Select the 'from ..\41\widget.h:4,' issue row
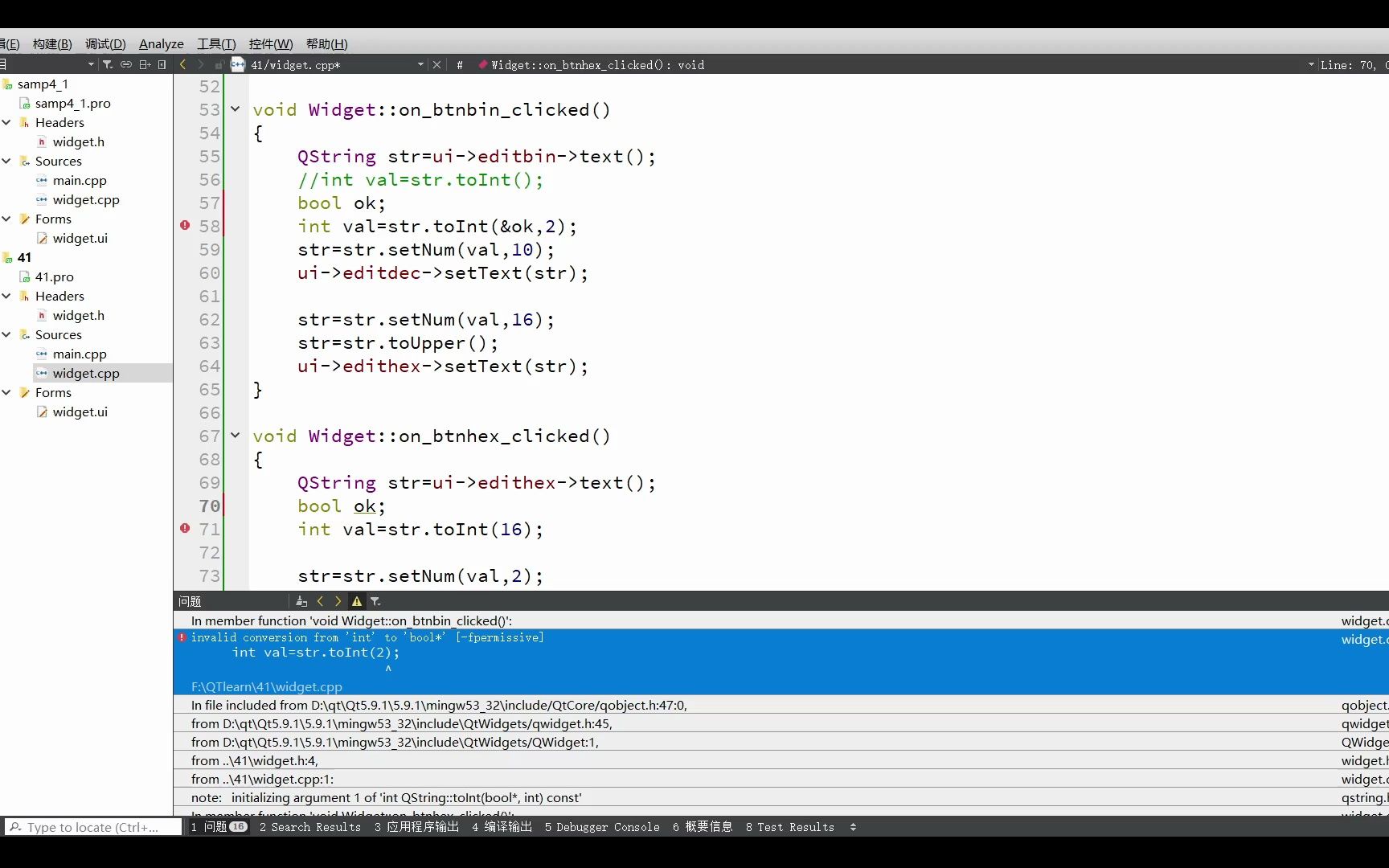 tap(781, 760)
